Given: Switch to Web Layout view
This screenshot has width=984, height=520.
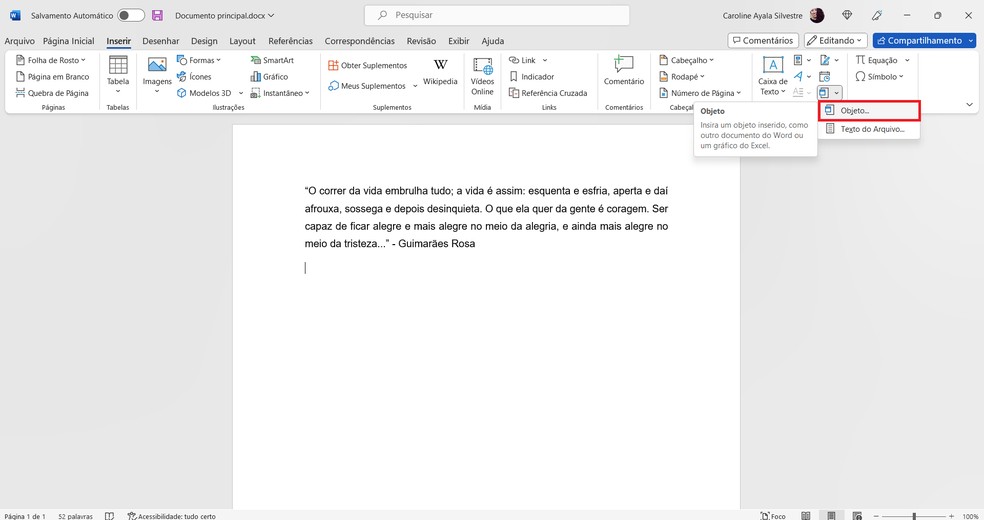Looking at the screenshot, I should (857, 516).
